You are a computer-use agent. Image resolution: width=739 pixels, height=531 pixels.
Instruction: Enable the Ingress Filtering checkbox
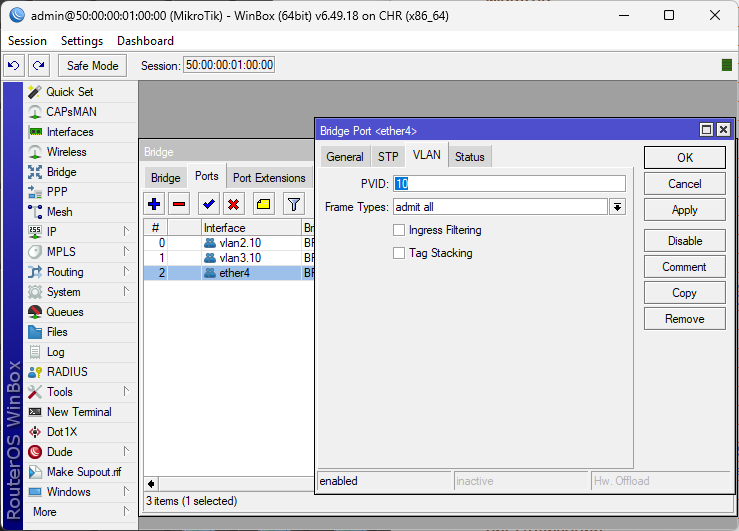[x=400, y=231]
